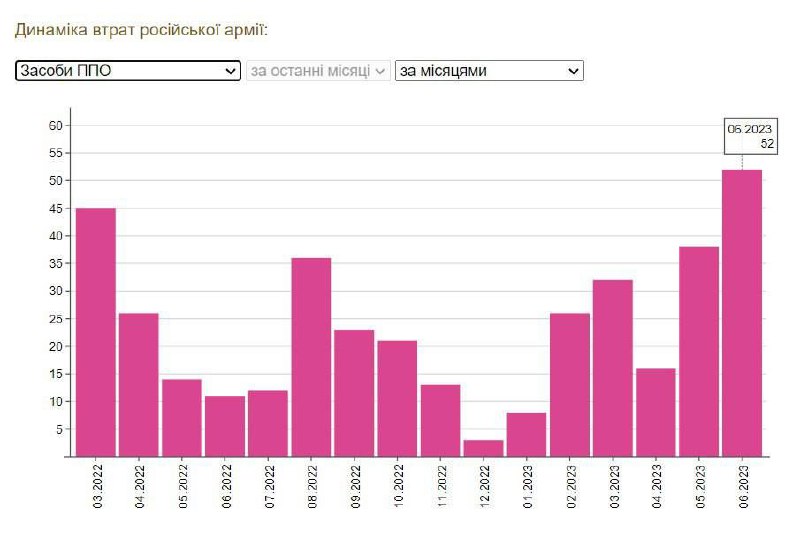Select the tallest 06.2023 bar
The image size is (800, 539).
pos(742,313)
